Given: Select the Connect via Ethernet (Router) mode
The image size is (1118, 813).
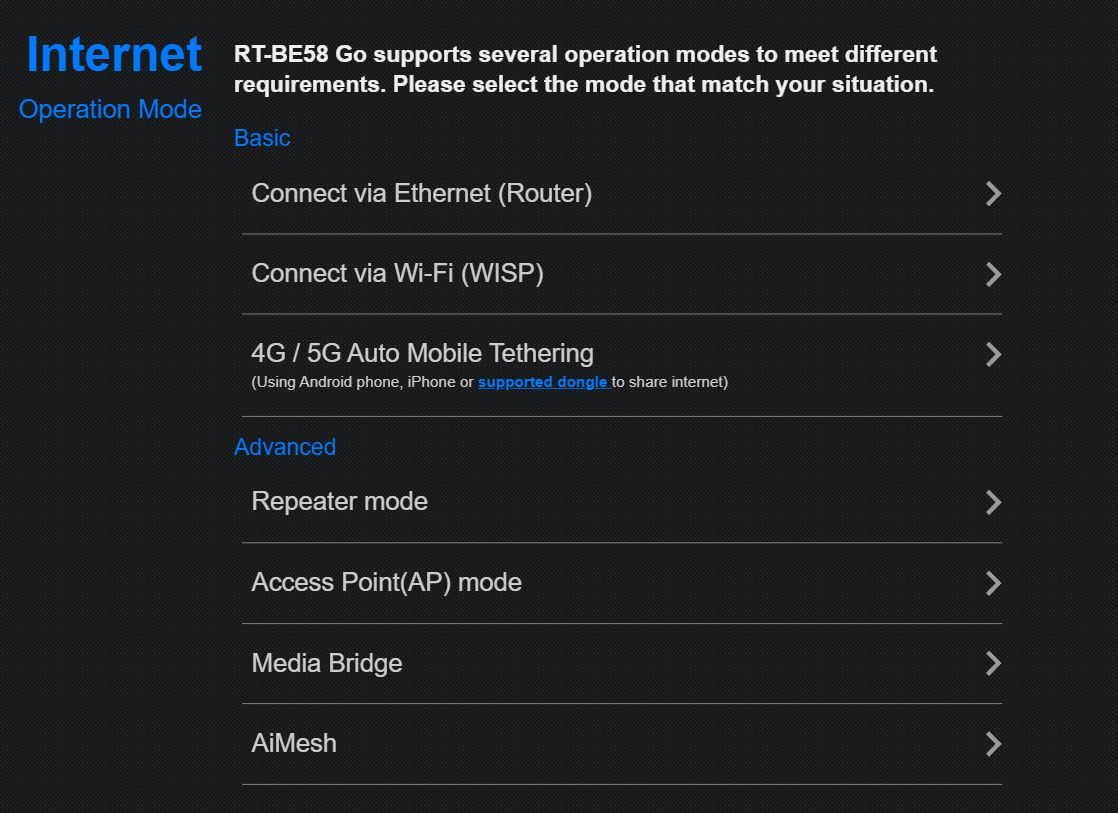Looking at the screenshot, I should [421, 193].
